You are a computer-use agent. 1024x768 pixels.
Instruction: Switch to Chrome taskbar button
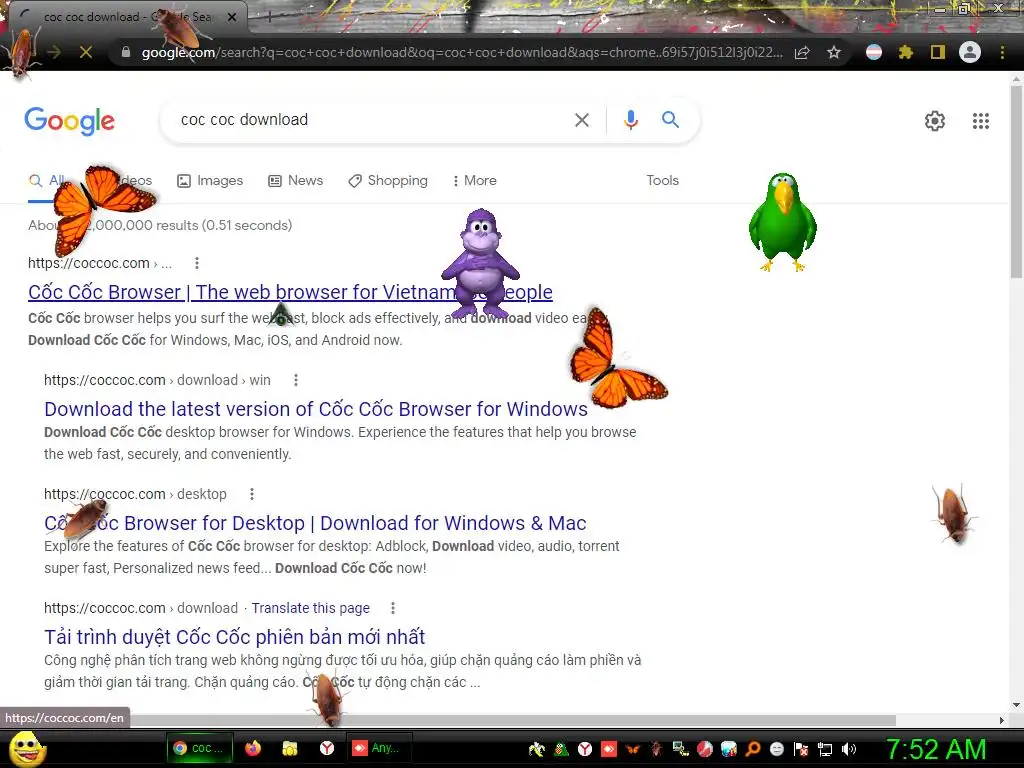point(198,748)
